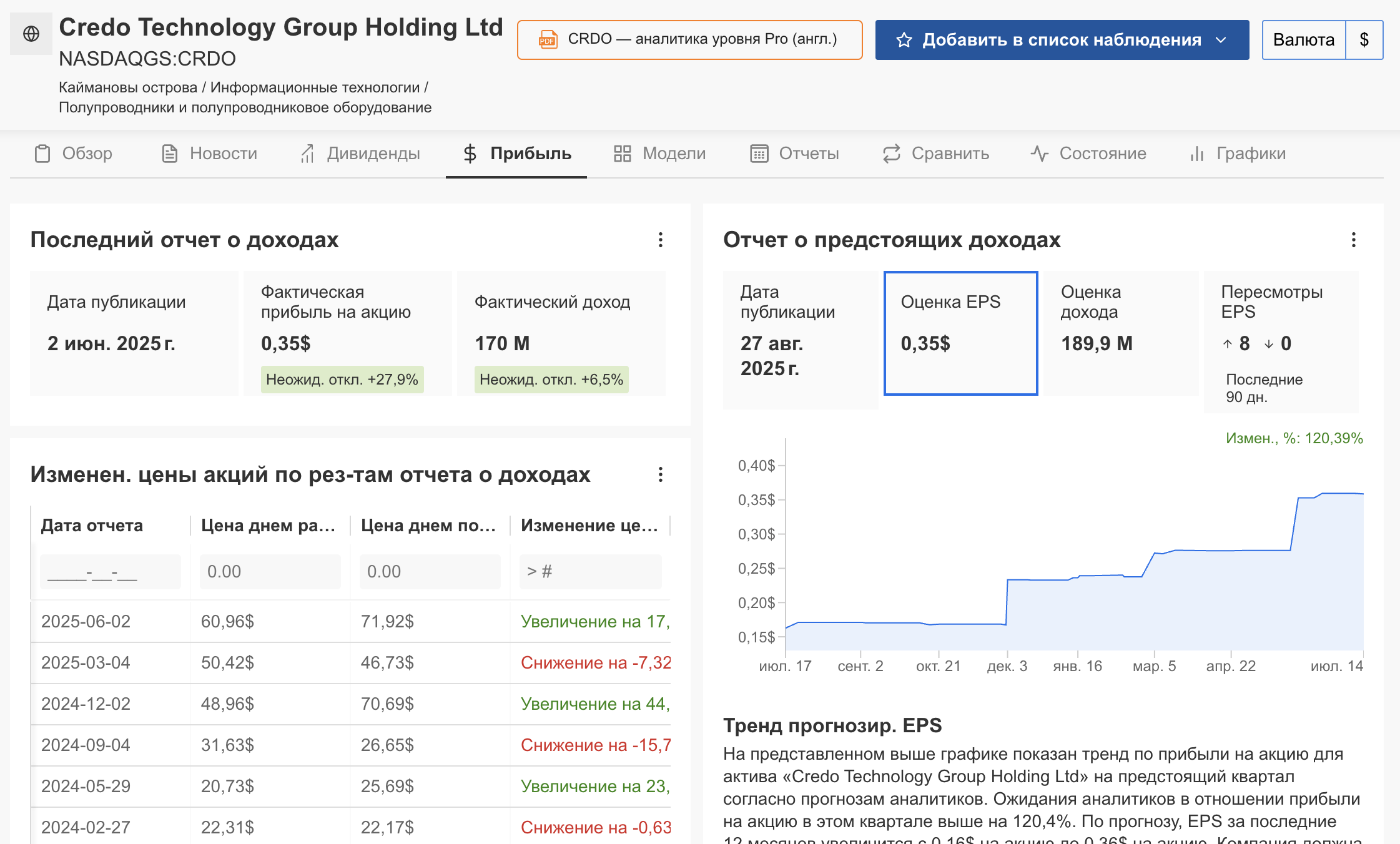Click the Валюта button

pos(1304,40)
